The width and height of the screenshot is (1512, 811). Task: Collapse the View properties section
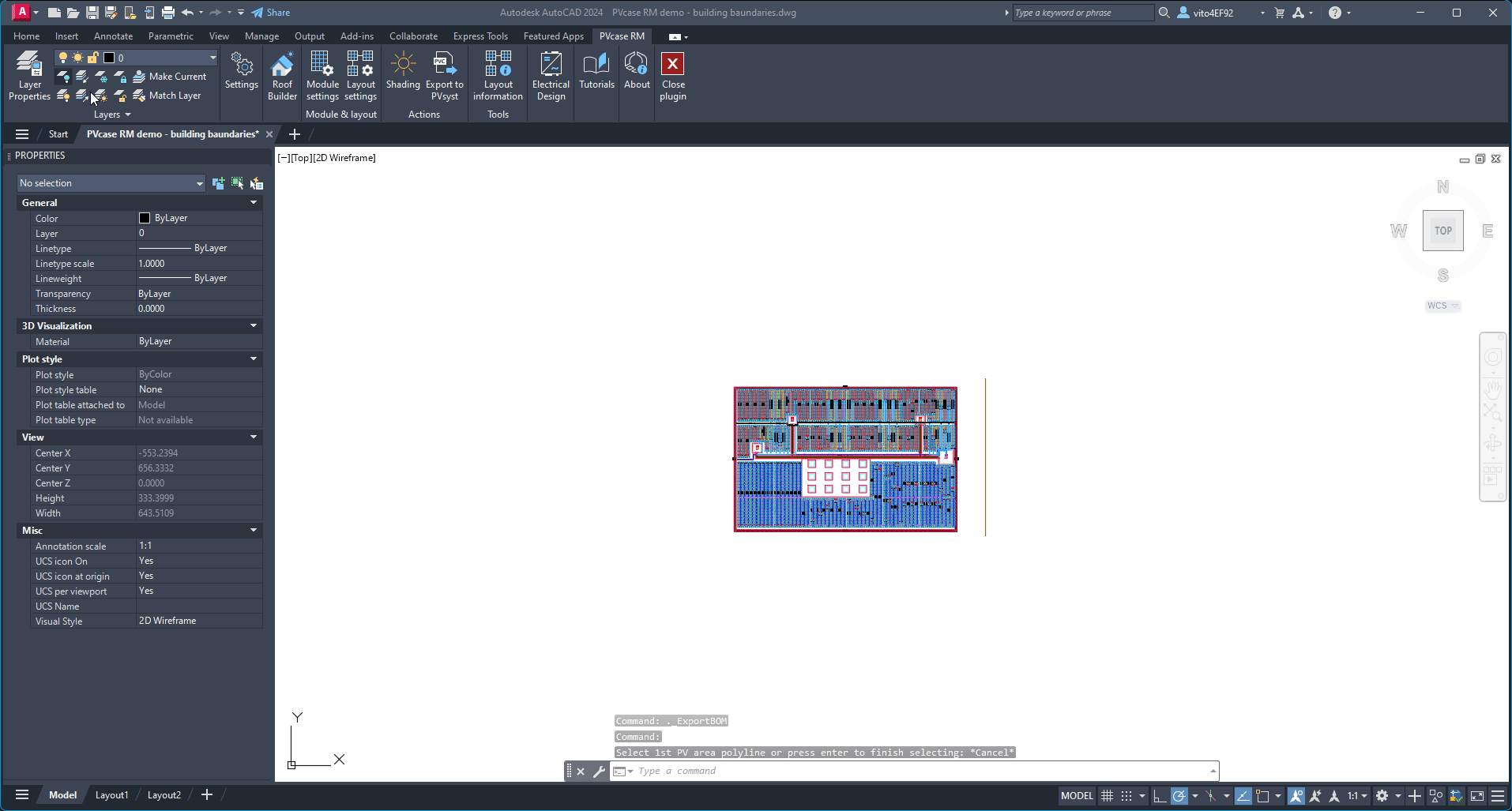click(254, 437)
